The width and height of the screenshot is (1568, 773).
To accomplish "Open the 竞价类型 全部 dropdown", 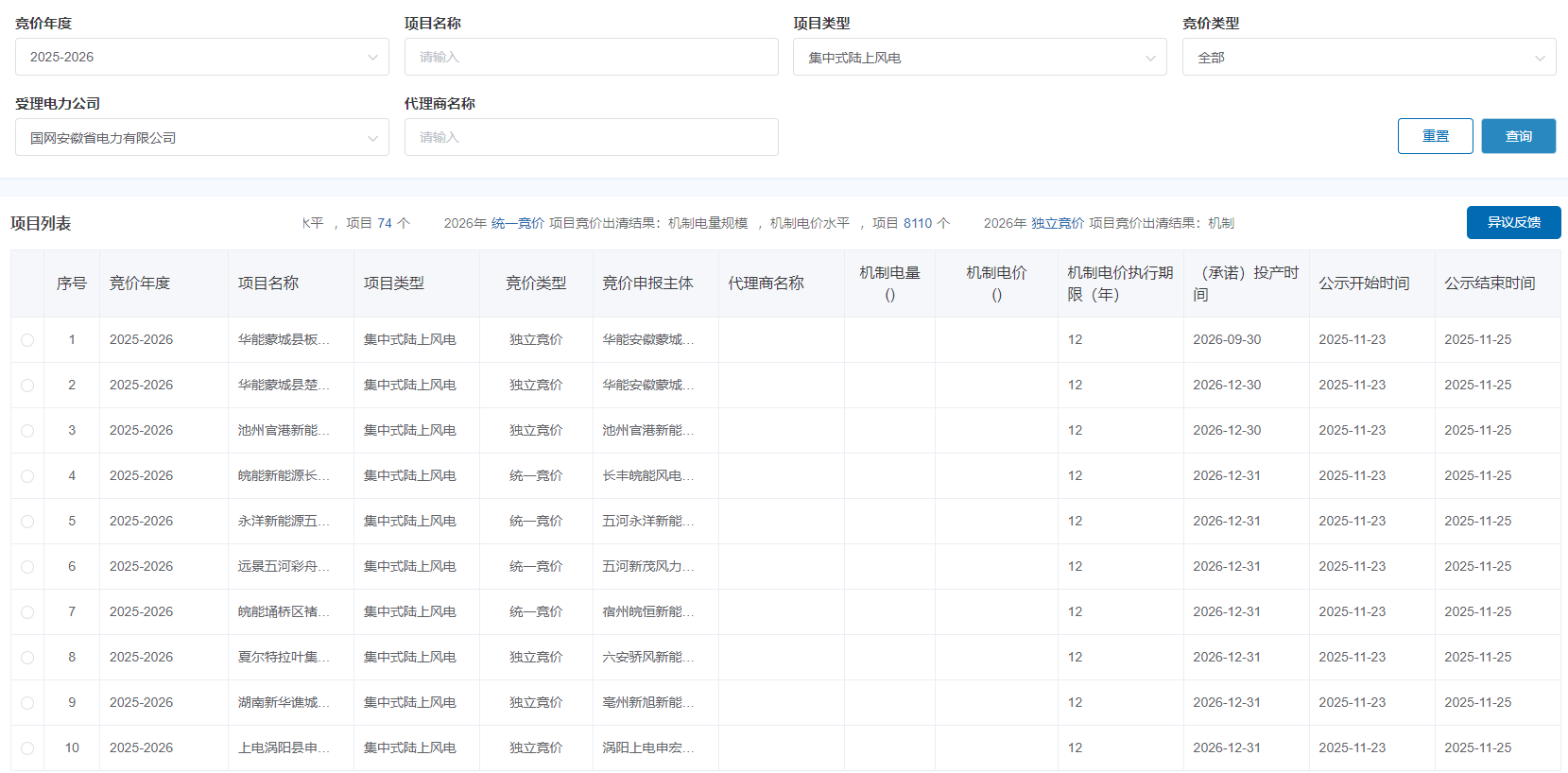I will 1368,58.
